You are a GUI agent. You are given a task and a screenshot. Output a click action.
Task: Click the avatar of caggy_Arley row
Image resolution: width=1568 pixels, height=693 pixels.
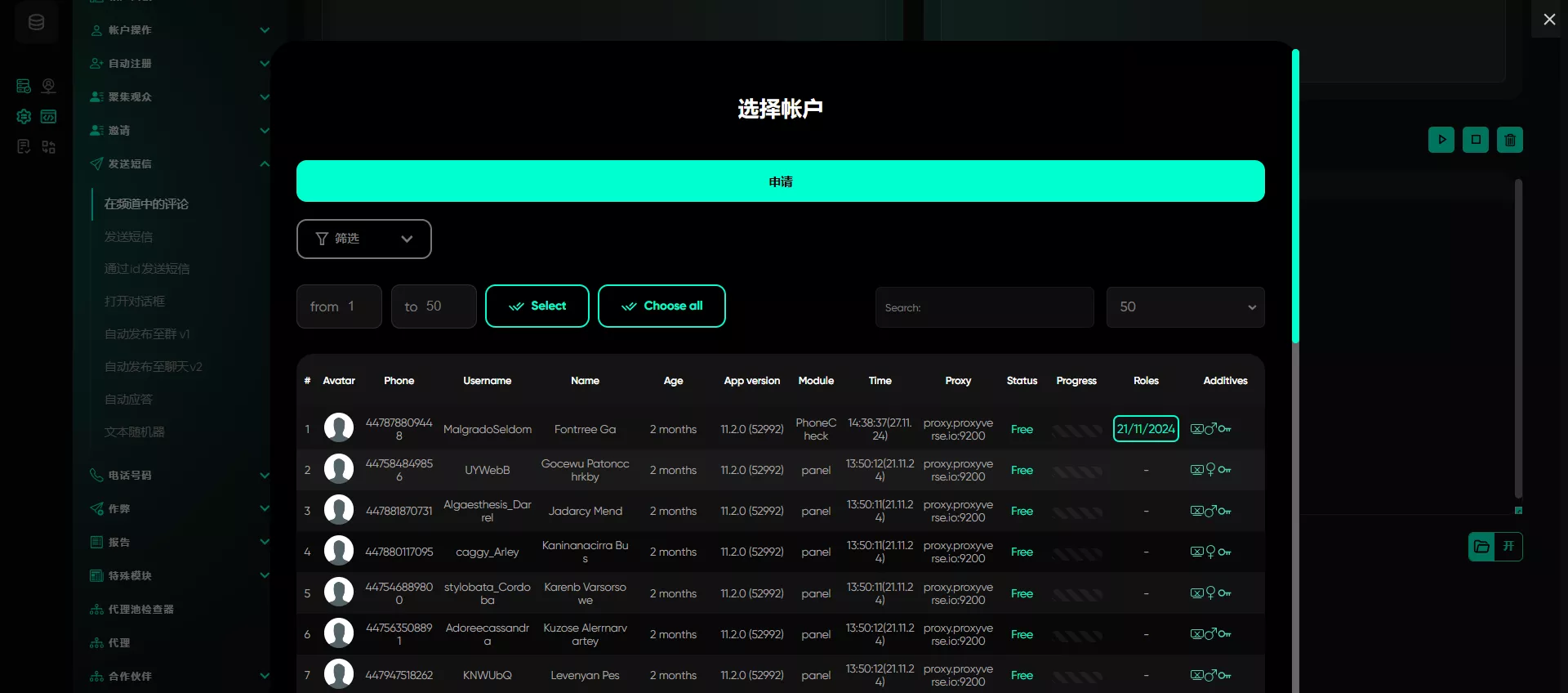[339, 550]
